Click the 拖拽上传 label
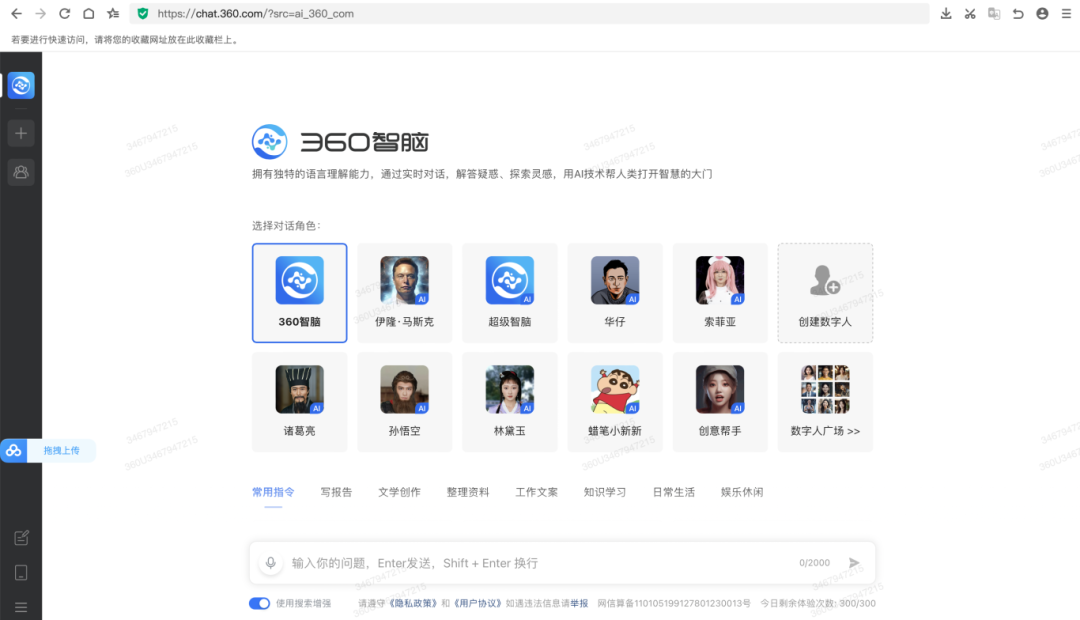Screen dimensions: 1080x620 [x=61, y=451]
